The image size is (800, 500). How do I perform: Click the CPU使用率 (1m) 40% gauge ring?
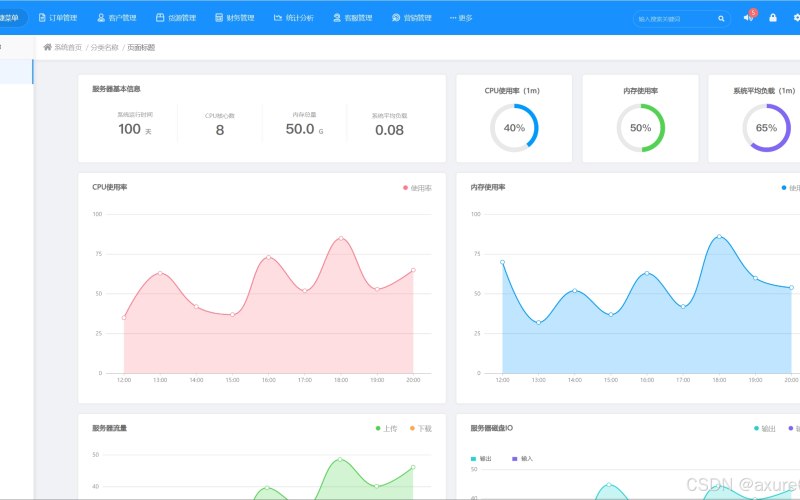tap(514, 128)
